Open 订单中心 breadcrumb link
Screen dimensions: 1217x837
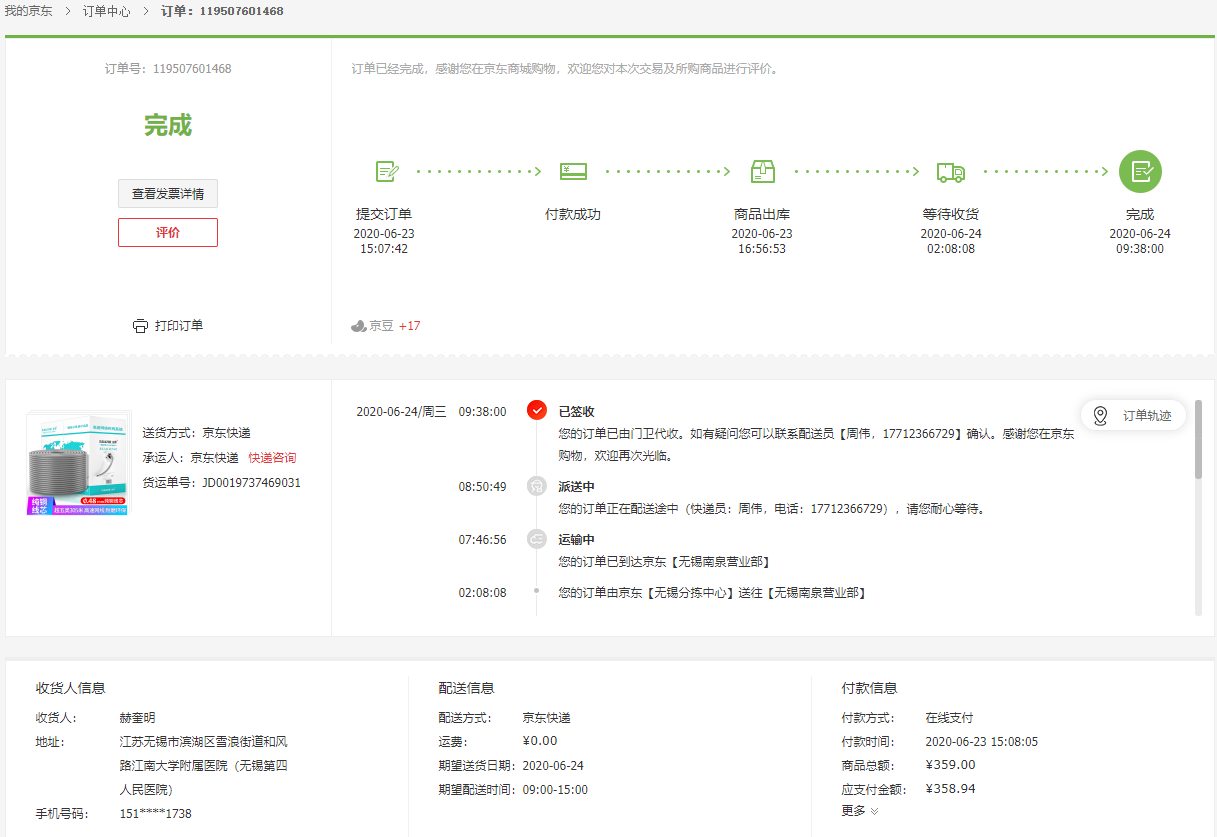[106, 11]
